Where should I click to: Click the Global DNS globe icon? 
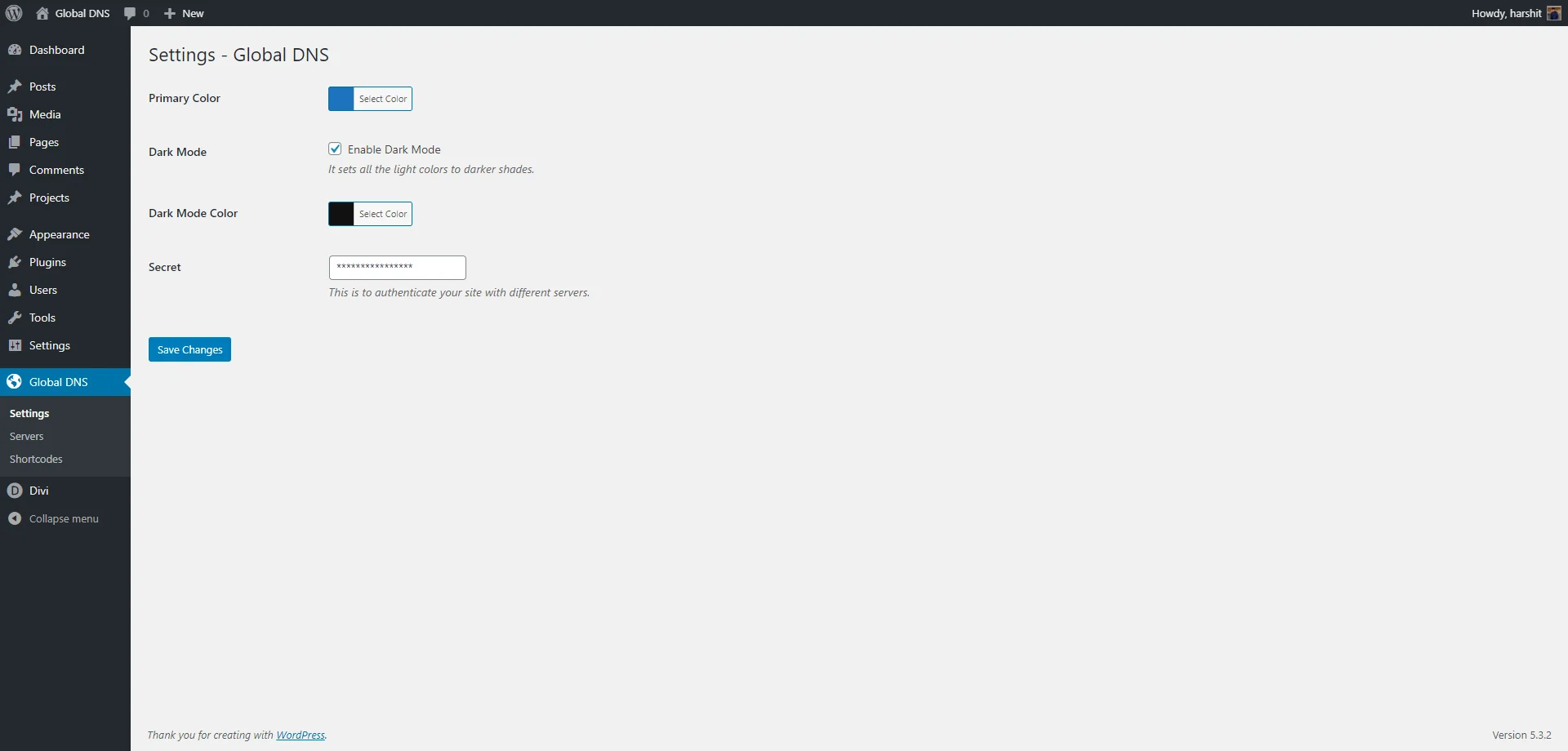(x=16, y=381)
